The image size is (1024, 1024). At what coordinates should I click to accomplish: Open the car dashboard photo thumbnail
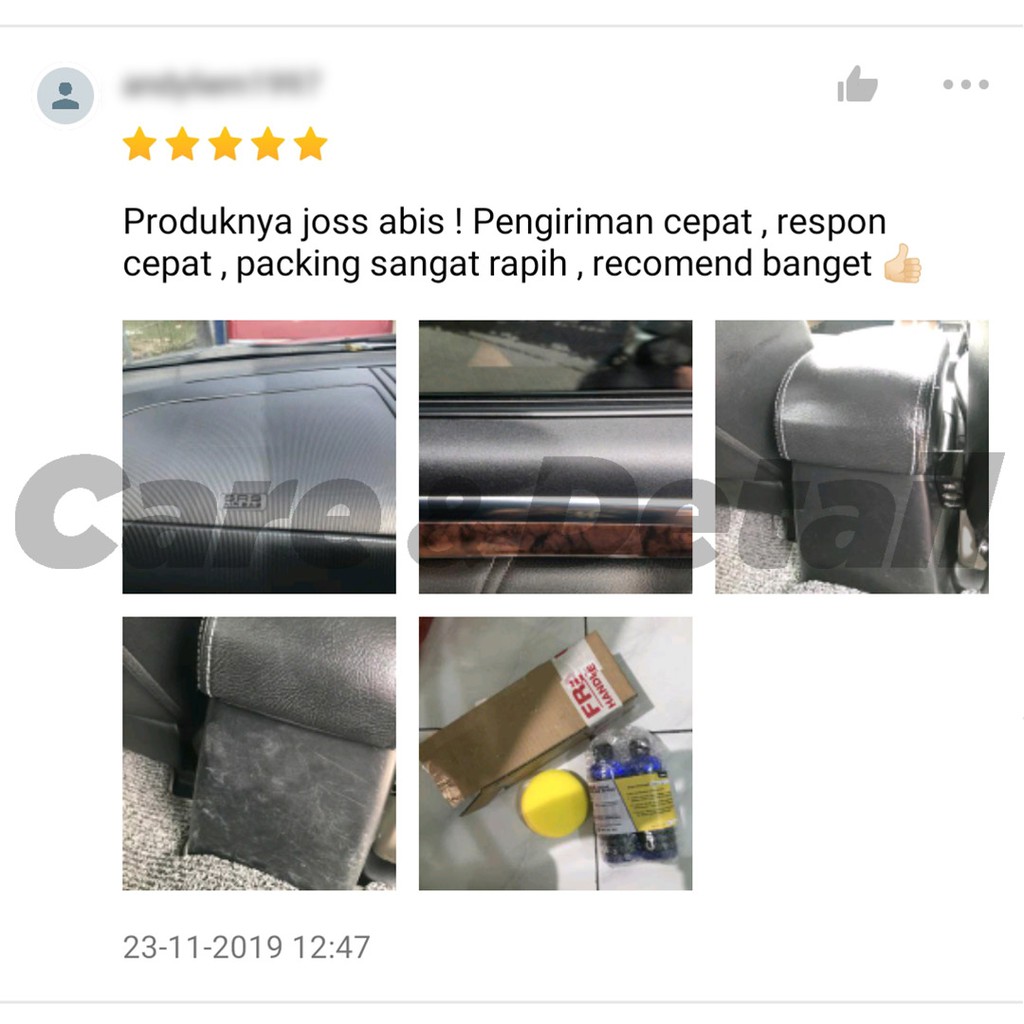point(259,456)
